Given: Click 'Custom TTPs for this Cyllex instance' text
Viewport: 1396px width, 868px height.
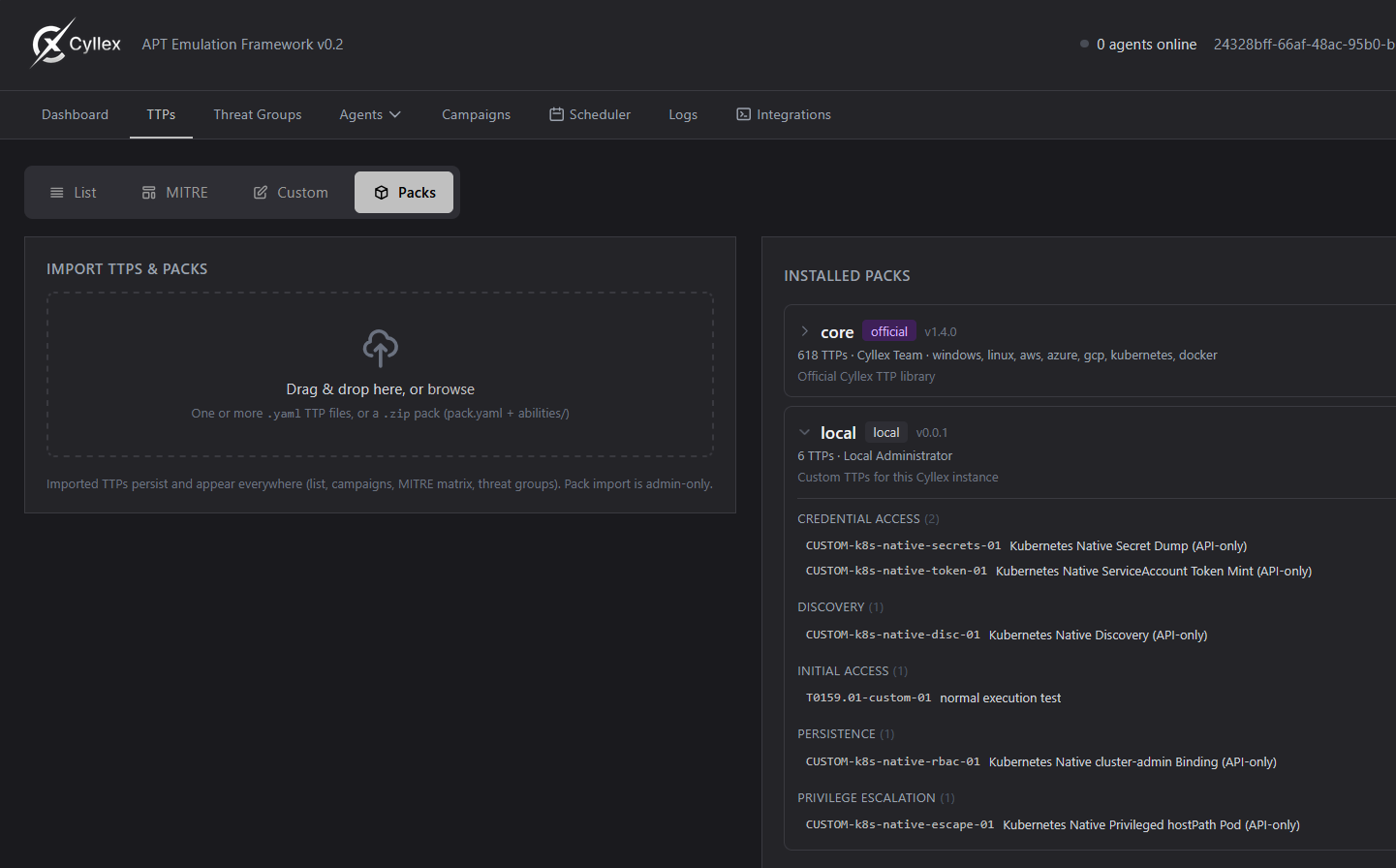Looking at the screenshot, I should [897, 478].
